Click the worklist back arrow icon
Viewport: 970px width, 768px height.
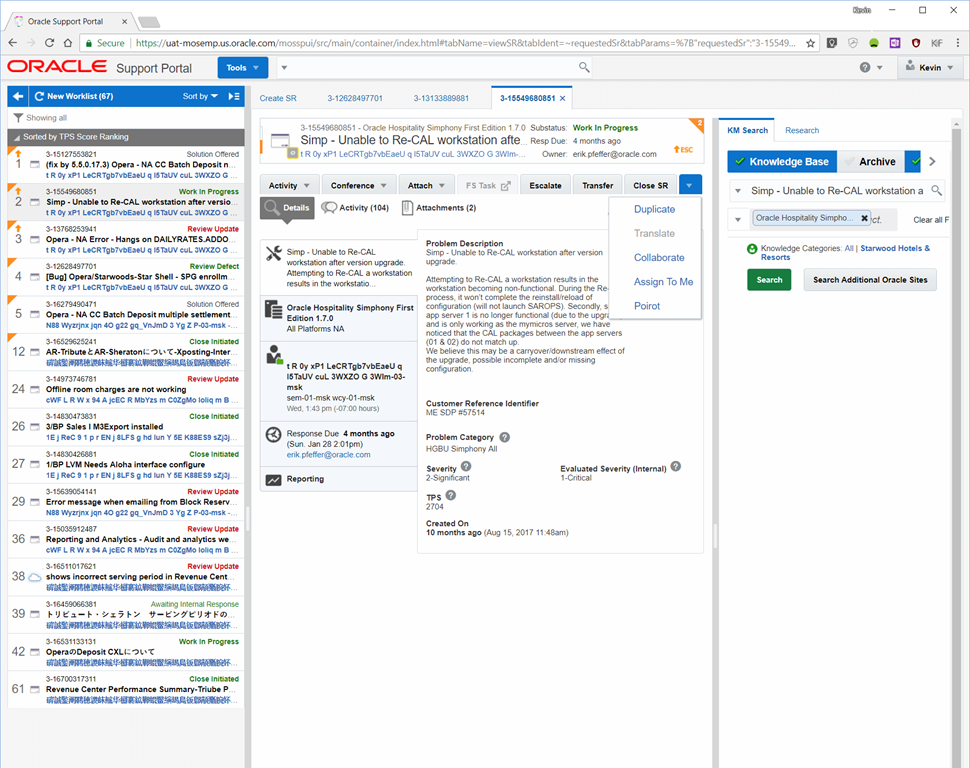(x=18, y=96)
